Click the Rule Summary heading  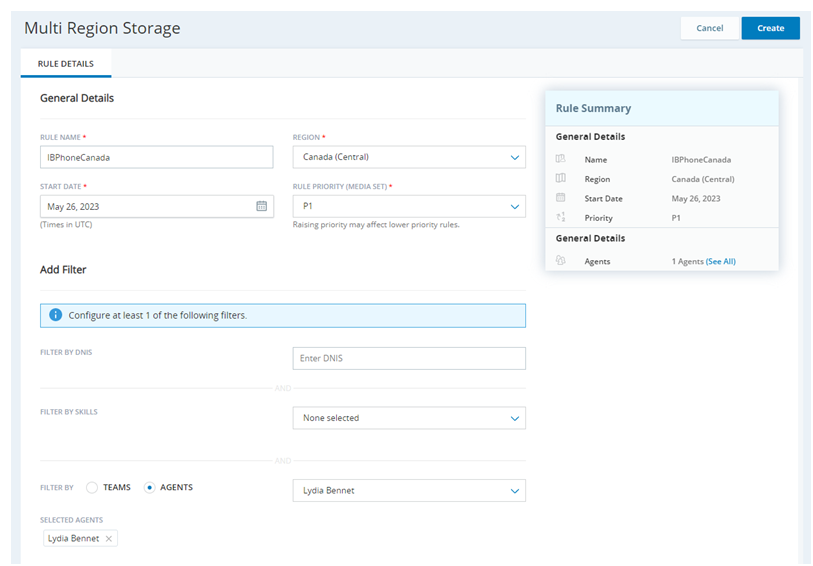pyautogui.click(x=593, y=108)
